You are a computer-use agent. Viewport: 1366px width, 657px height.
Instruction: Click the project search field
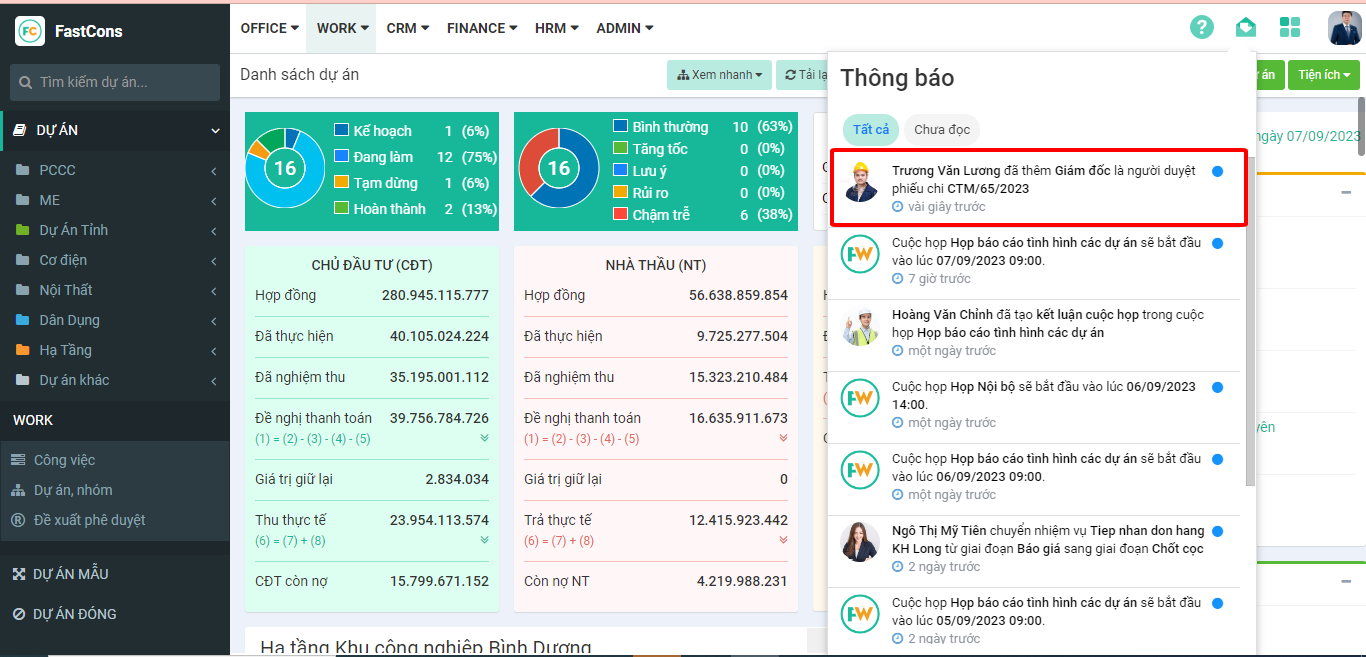(115, 82)
